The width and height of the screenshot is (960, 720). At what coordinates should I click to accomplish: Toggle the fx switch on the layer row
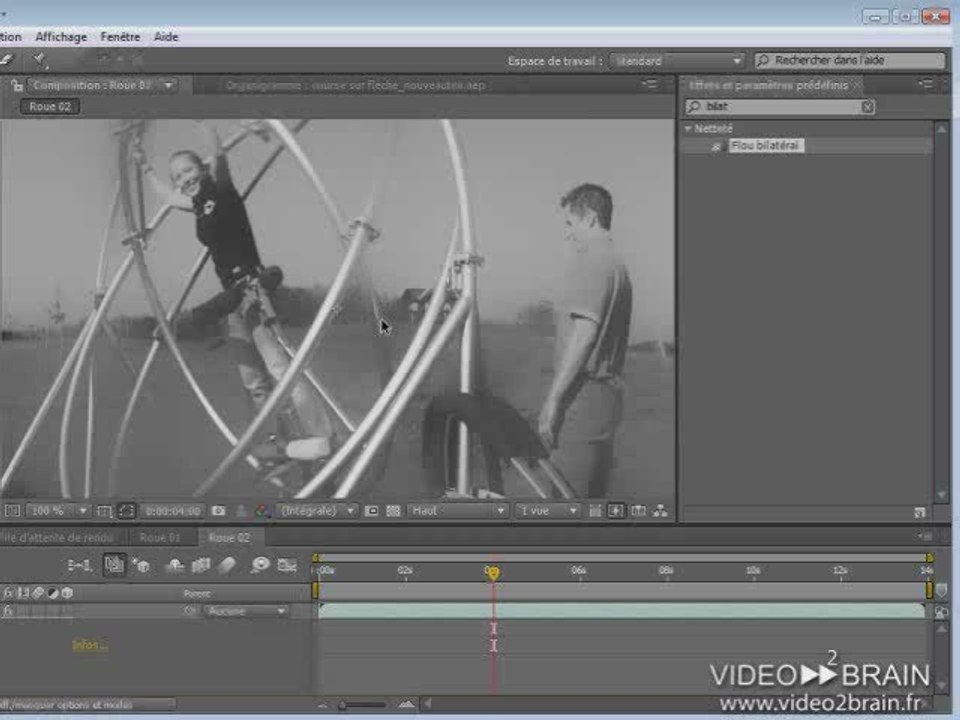tap(8, 610)
